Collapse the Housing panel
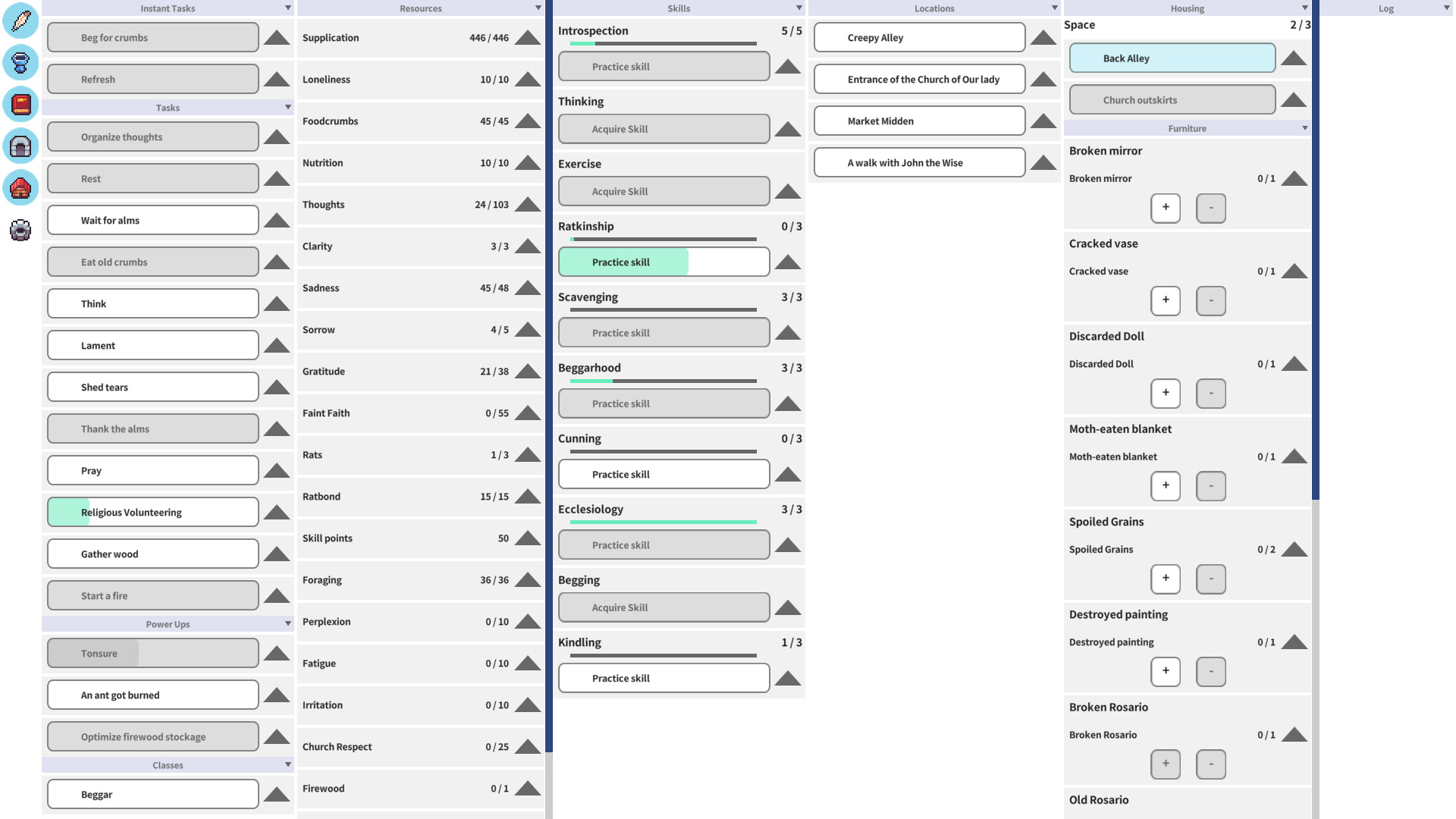 coord(1305,8)
